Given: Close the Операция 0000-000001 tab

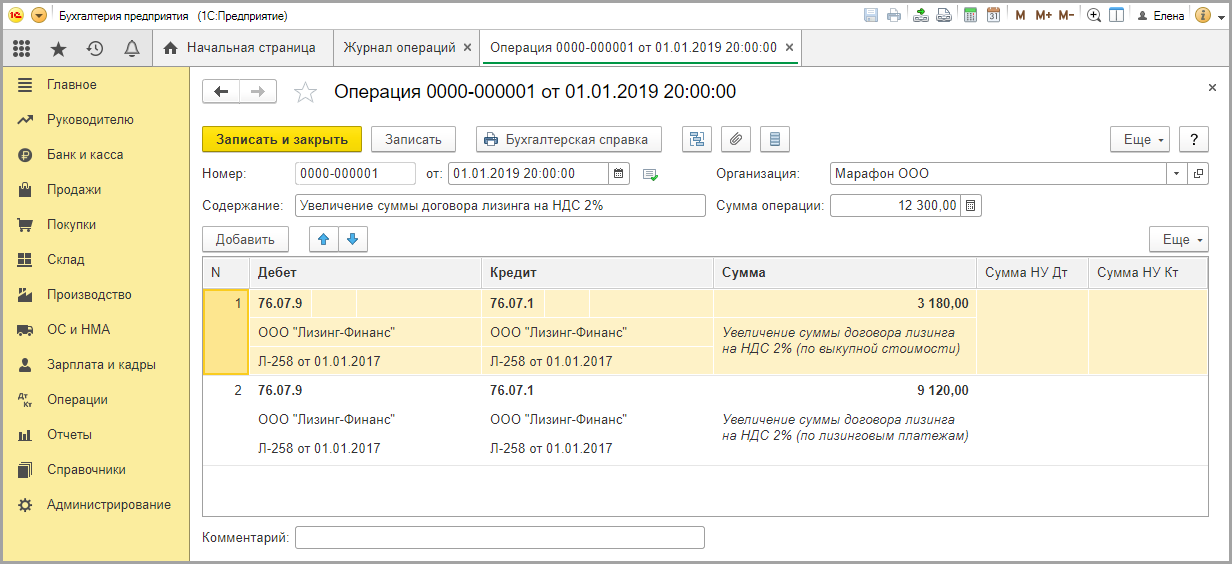Looking at the screenshot, I should pos(789,47).
